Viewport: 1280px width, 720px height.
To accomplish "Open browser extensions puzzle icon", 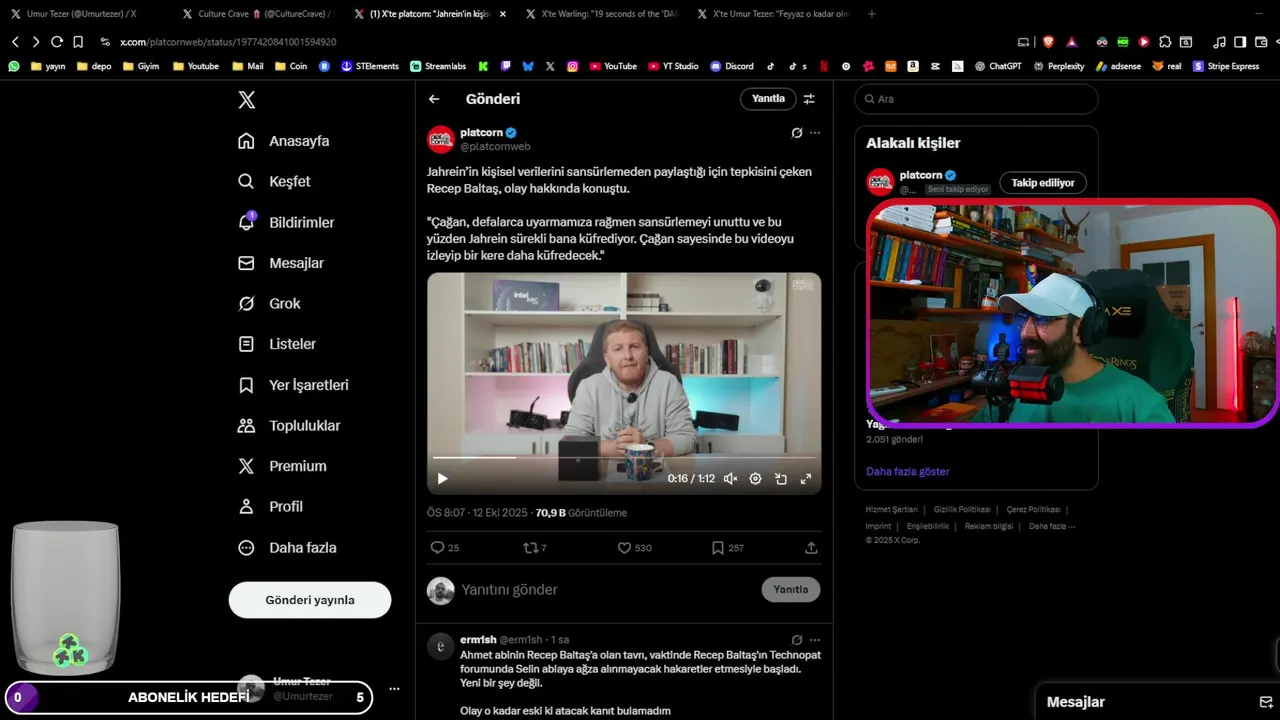I will coord(1165,42).
